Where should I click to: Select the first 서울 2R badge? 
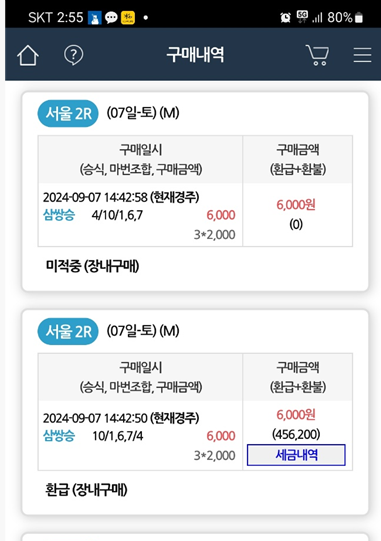coord(68,113)
